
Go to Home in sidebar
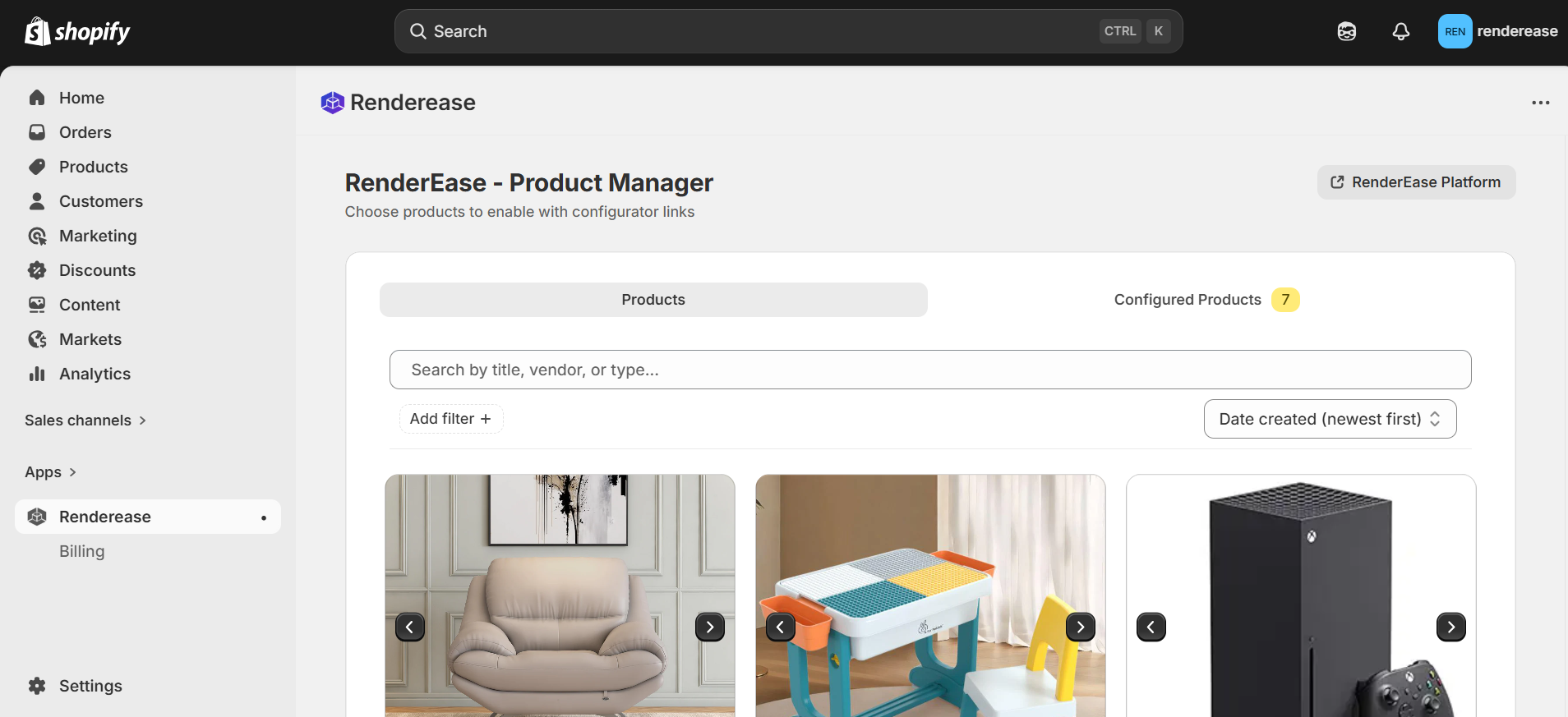81,98
